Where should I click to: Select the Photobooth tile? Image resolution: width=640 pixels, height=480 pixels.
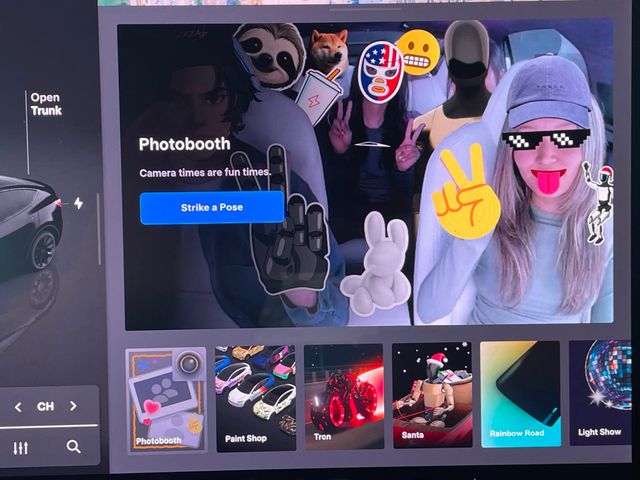165,398
